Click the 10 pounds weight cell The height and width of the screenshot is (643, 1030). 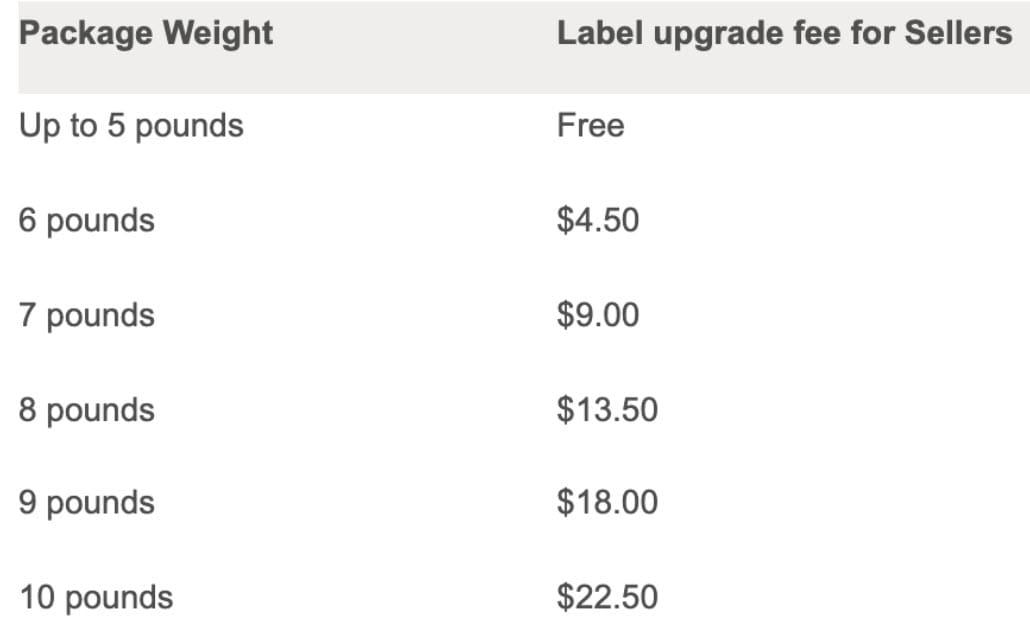point(96,598)
